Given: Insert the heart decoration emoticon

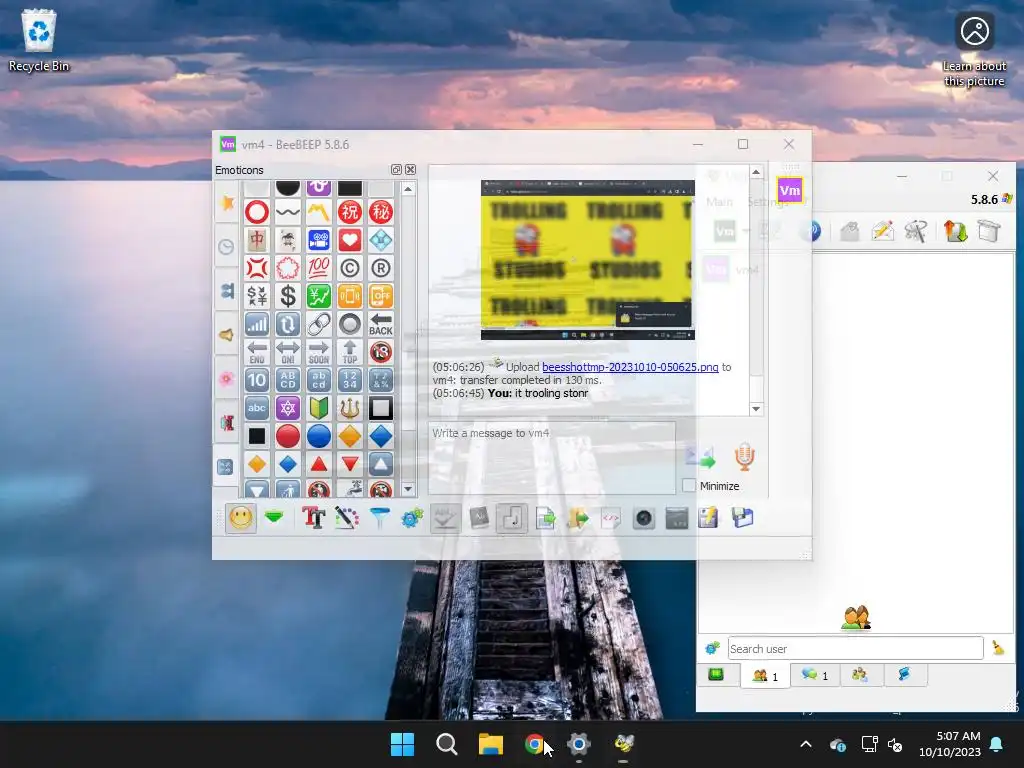Looking at the screenshot, I should [x=349, y=240].
